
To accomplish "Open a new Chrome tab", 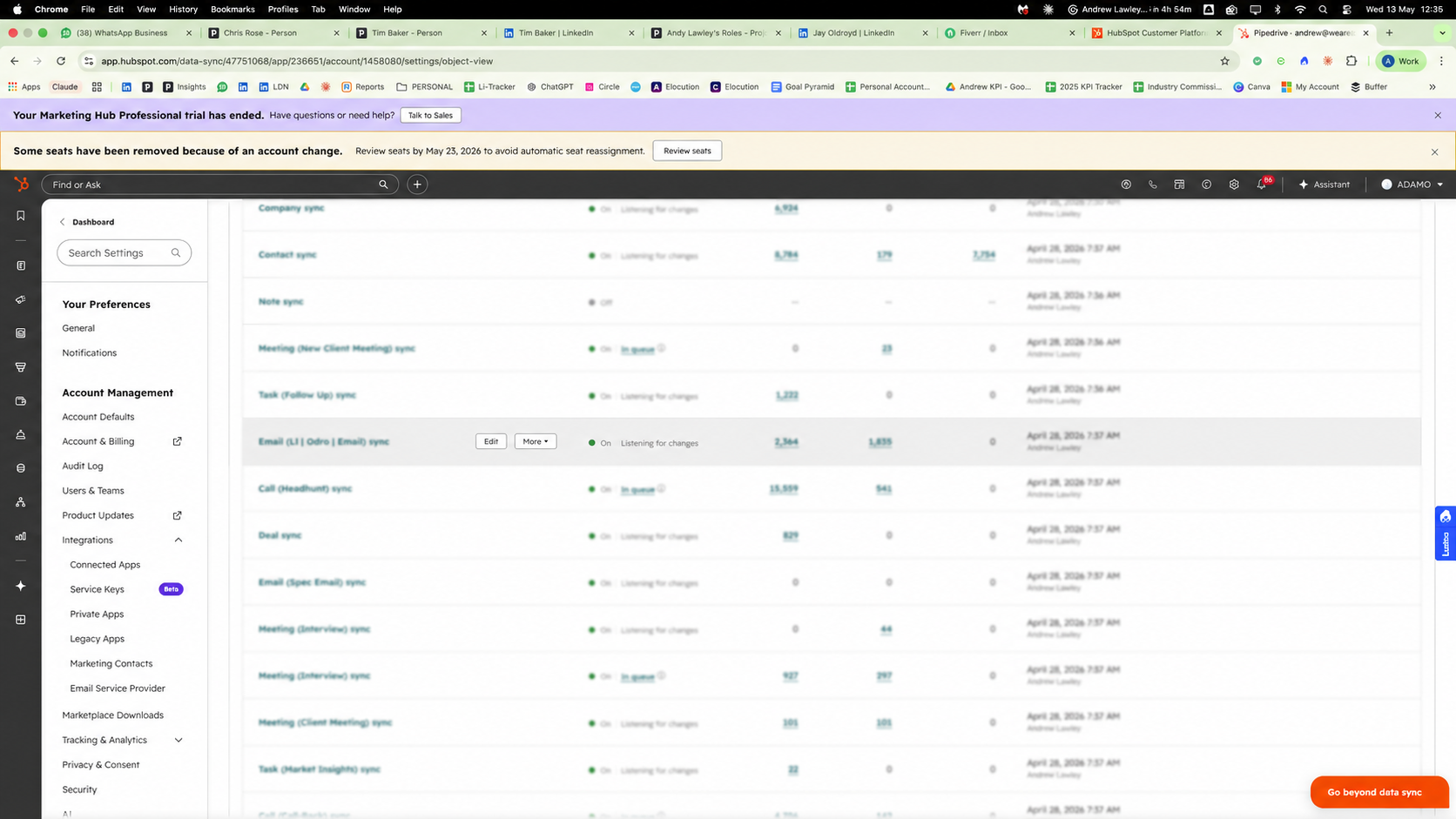I will tap(1390, 33).
